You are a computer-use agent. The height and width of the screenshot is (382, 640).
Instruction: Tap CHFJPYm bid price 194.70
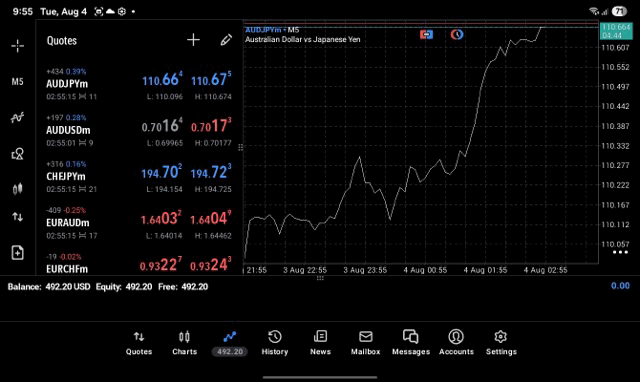(162, 172)
